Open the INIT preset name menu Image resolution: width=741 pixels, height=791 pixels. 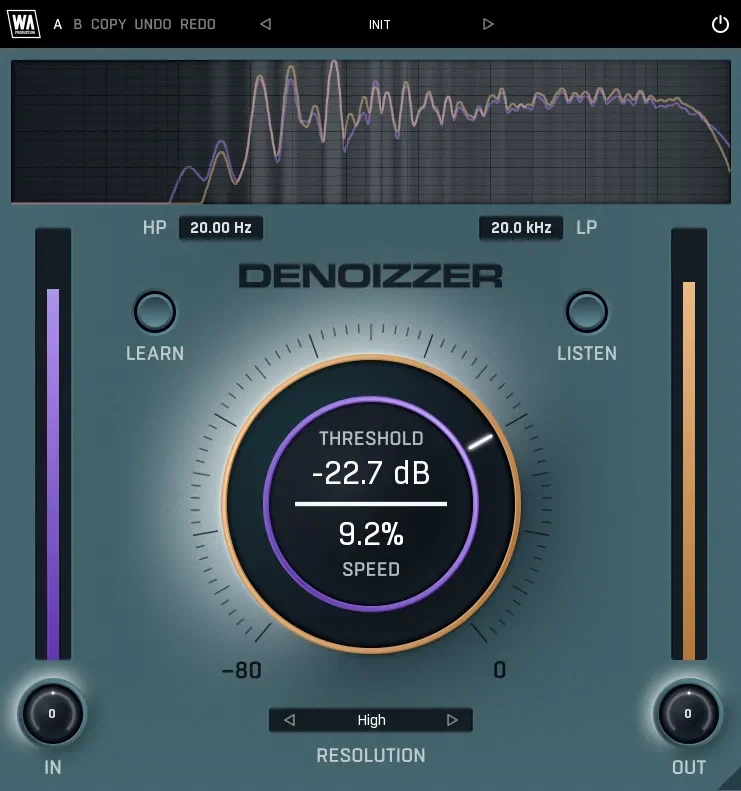(379, 25)
